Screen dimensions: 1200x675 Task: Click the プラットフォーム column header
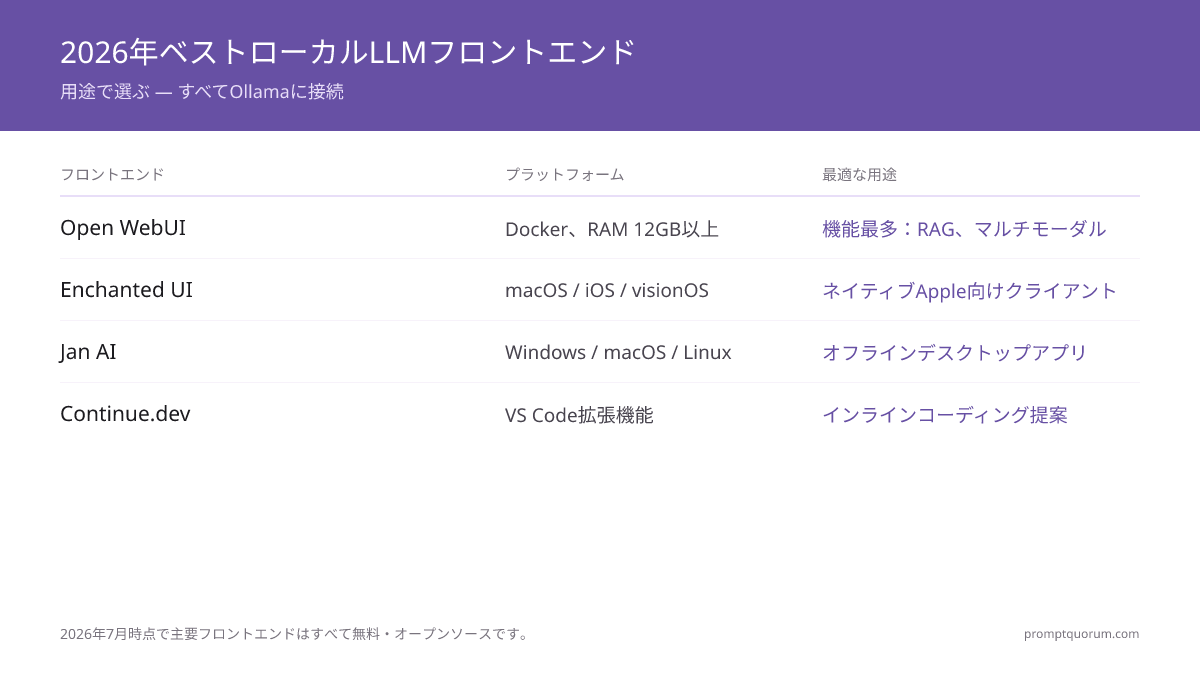click(x=564, y=174)
